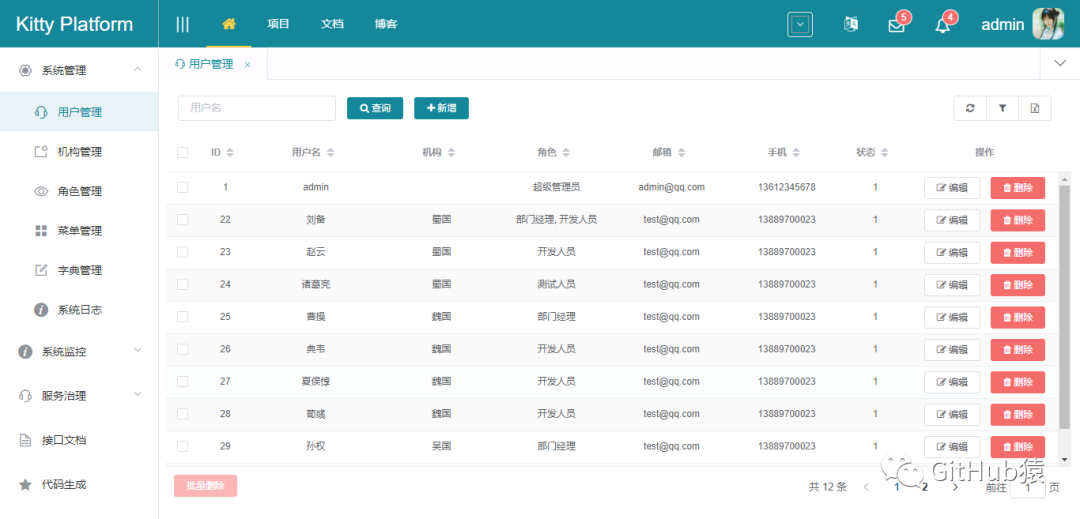
Task: Focus the 用户名 search field
Action: (257, 108)
